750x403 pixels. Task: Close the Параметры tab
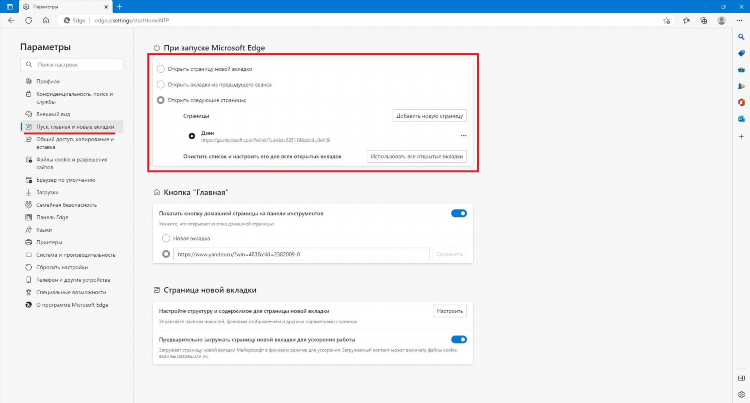coord(106,7)
